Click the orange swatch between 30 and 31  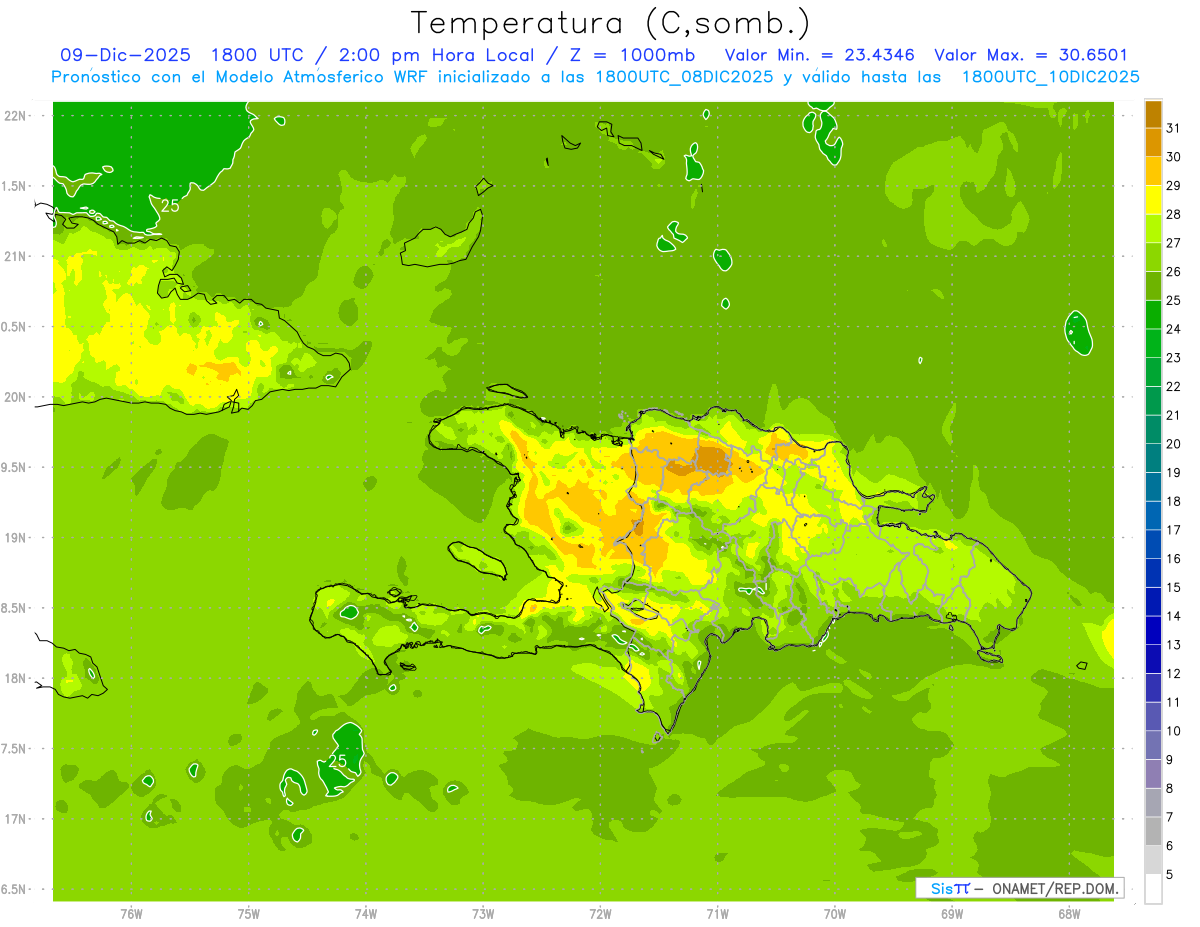(1153, 141)
